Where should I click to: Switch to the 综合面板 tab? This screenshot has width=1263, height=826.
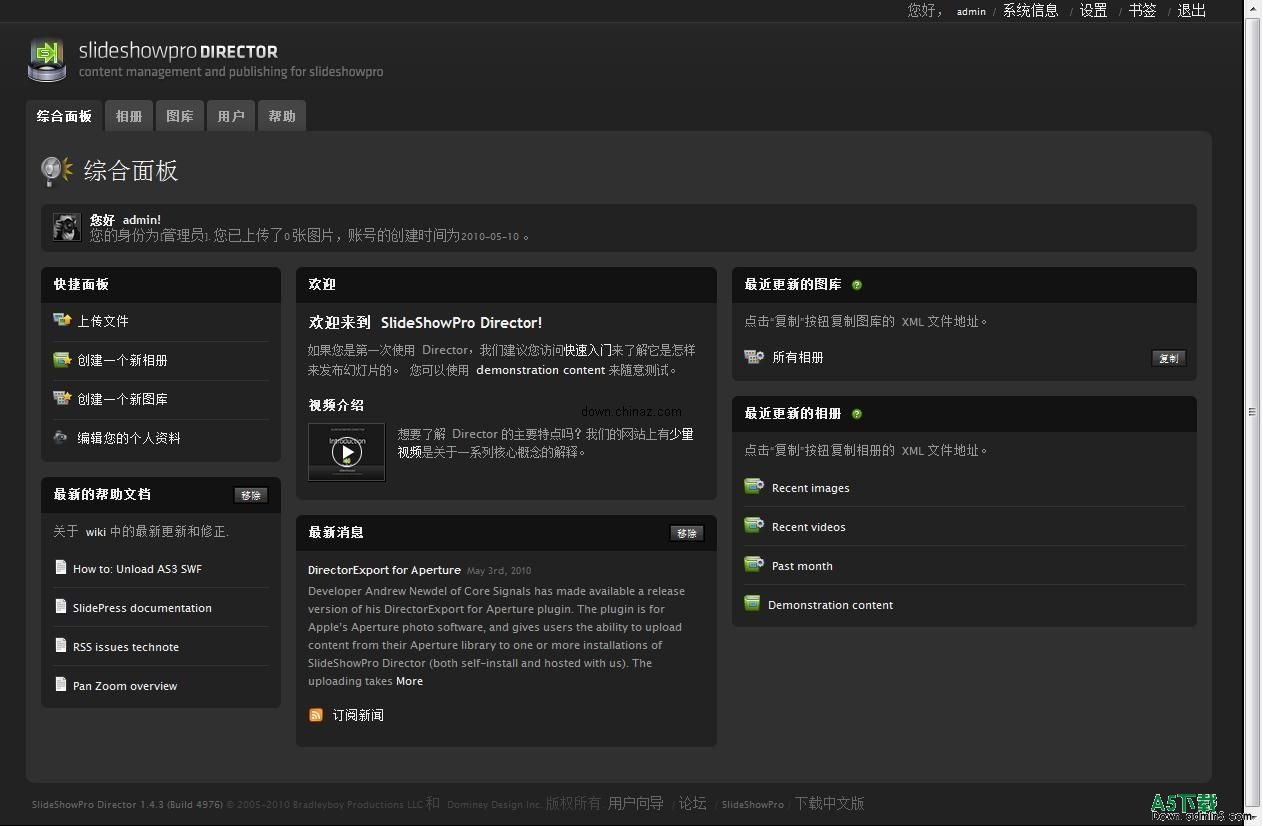[x=64, y=116]
